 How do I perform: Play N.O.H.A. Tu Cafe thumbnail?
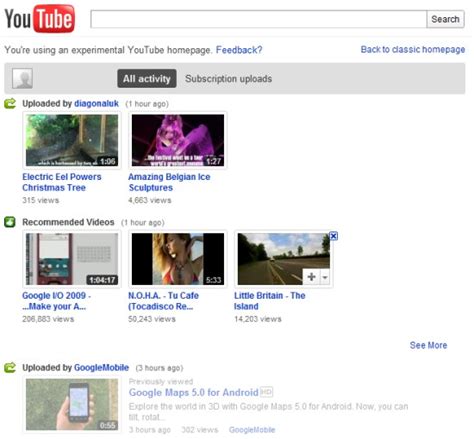coord(178,259)
